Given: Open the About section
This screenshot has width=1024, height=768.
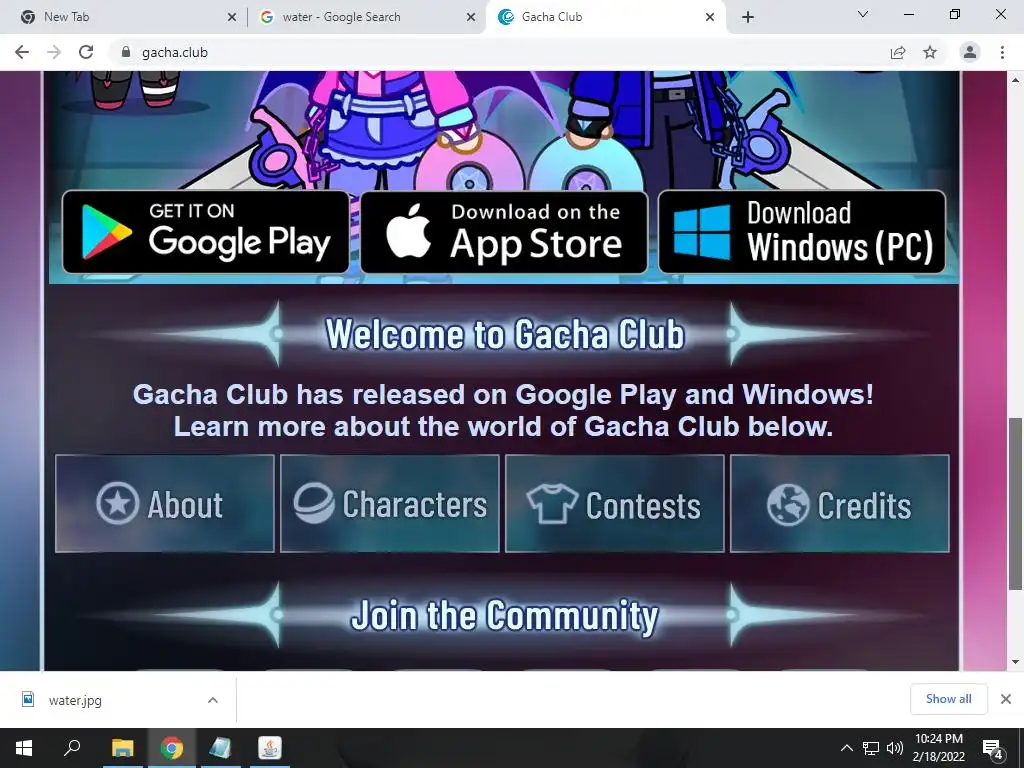Looking at the screenshot, I should click(x=165, y=504).
